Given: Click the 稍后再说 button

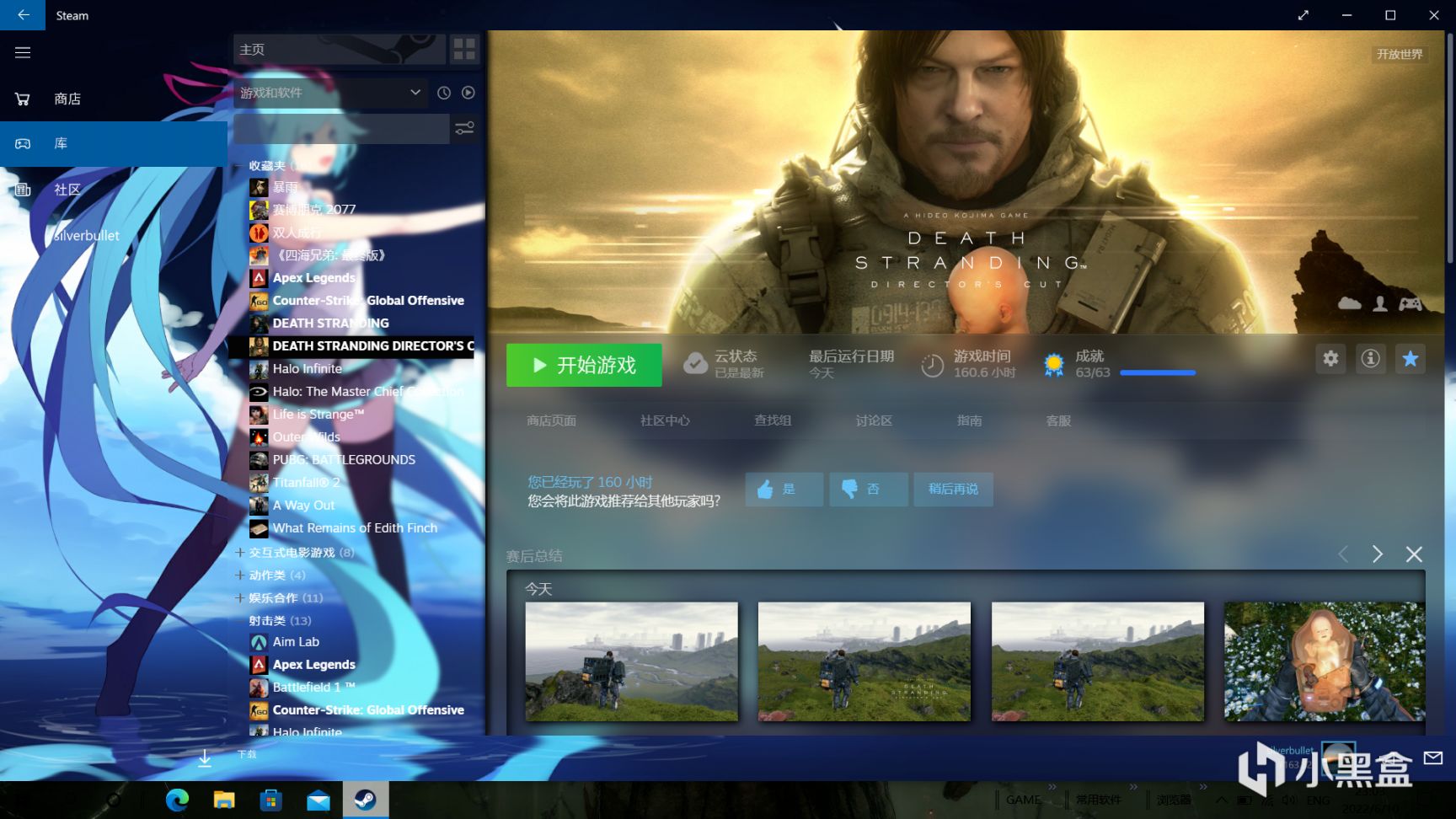Looking at the screenshot, I should [953, 489].
